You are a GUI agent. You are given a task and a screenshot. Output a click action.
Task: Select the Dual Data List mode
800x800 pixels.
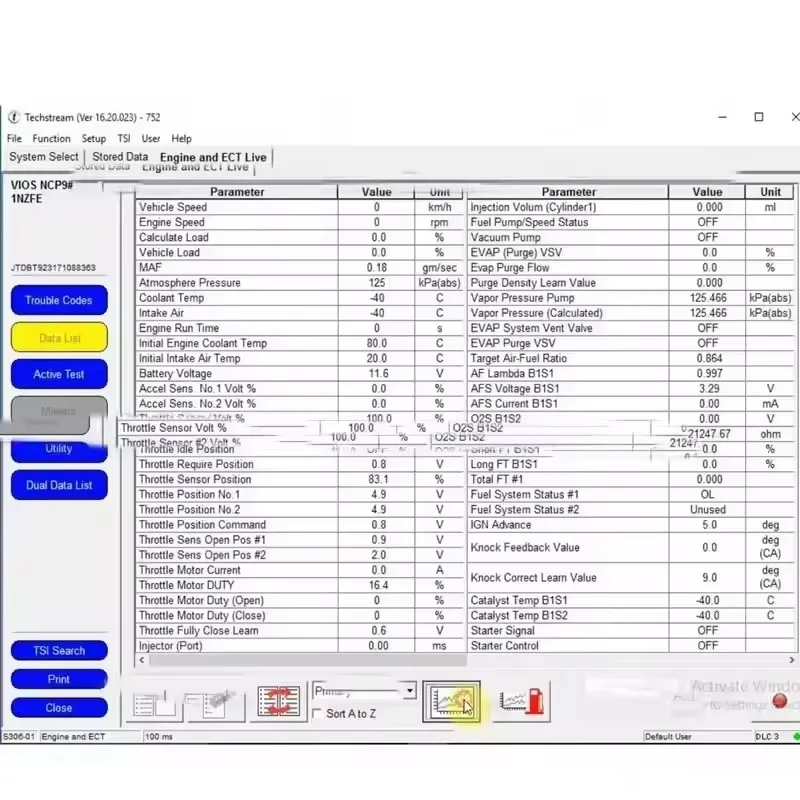point(58,485)
